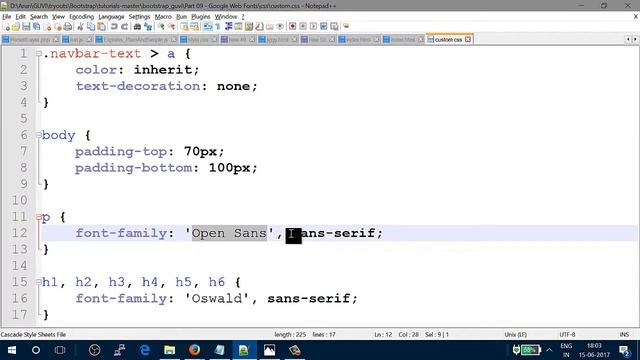640x360 pixels.
Task: Open the Plugins menu
Action: pyautogui.click(x=200, y=17)
